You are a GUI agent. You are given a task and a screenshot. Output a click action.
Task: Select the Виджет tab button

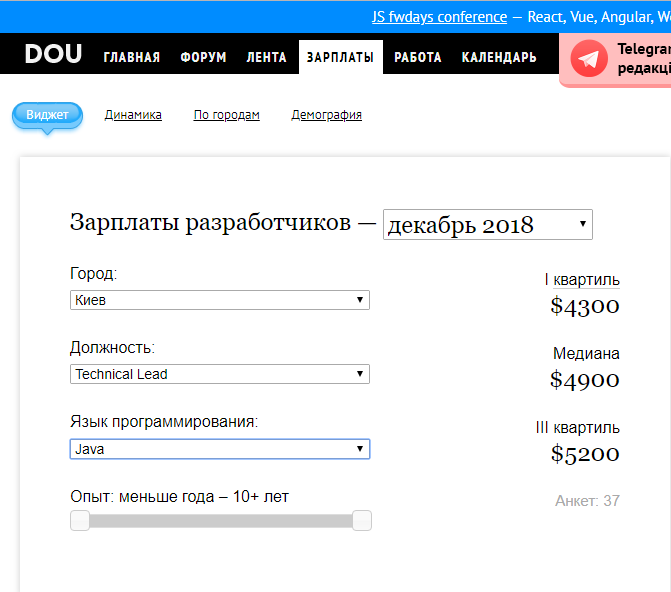pos(47,115)
